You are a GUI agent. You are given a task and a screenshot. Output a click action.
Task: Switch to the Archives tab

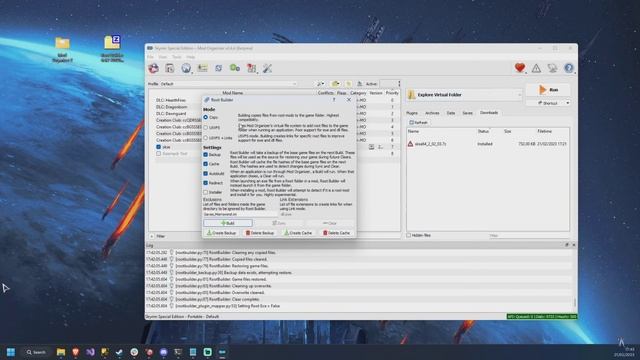pos(432,113)
